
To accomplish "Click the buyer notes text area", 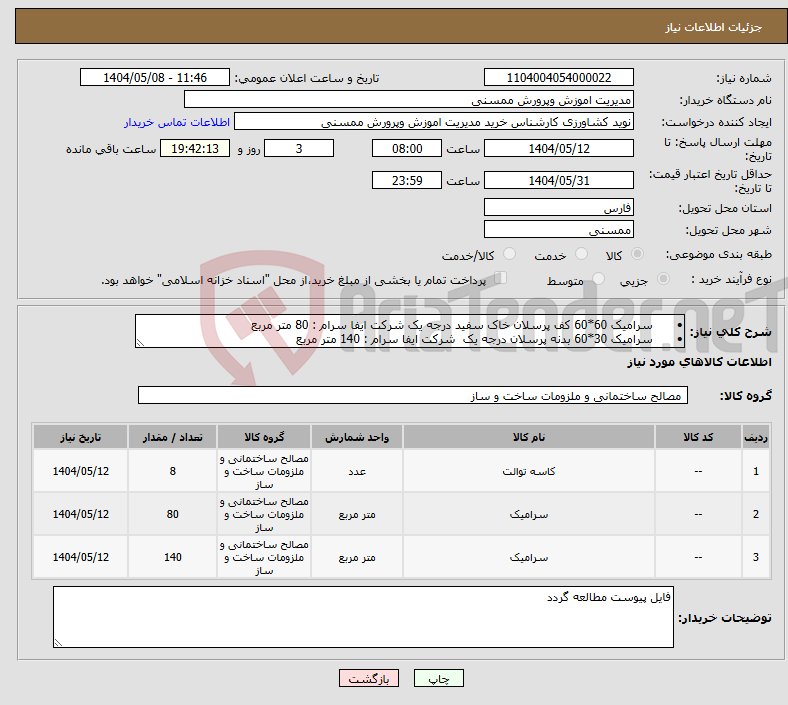I will 363,617.
